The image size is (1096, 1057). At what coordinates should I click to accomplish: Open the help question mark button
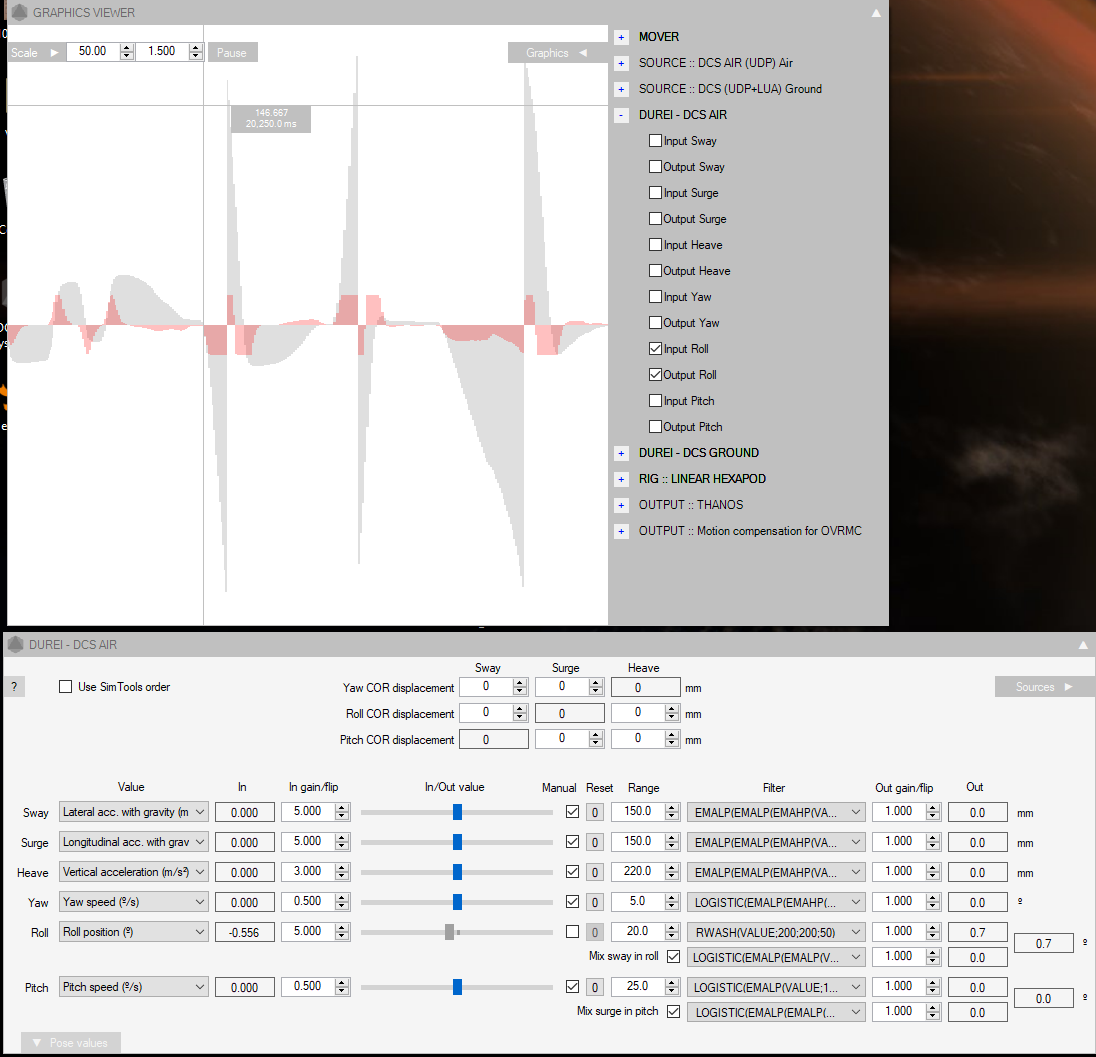point(14,686)
